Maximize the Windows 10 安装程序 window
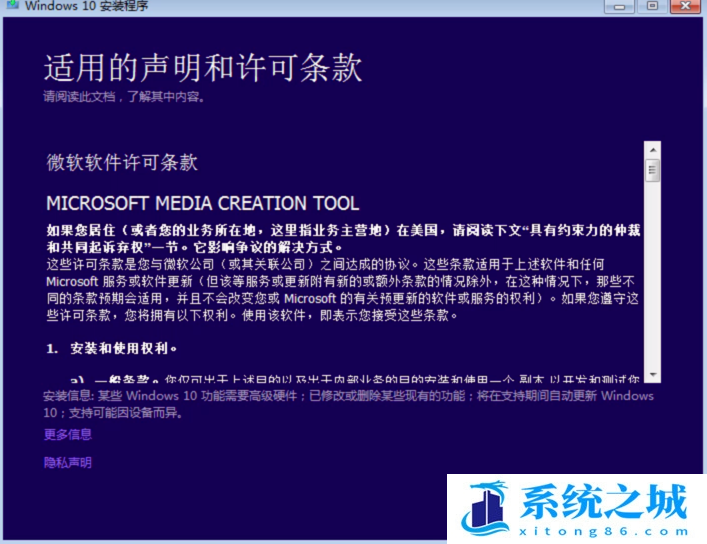This screenshot has height=544, width=707. pyautogui.click(x=652, y=6)
